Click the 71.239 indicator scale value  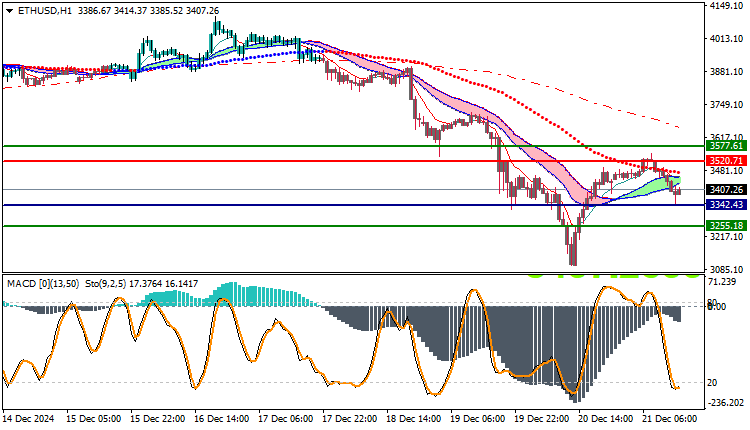pos(721,282)
